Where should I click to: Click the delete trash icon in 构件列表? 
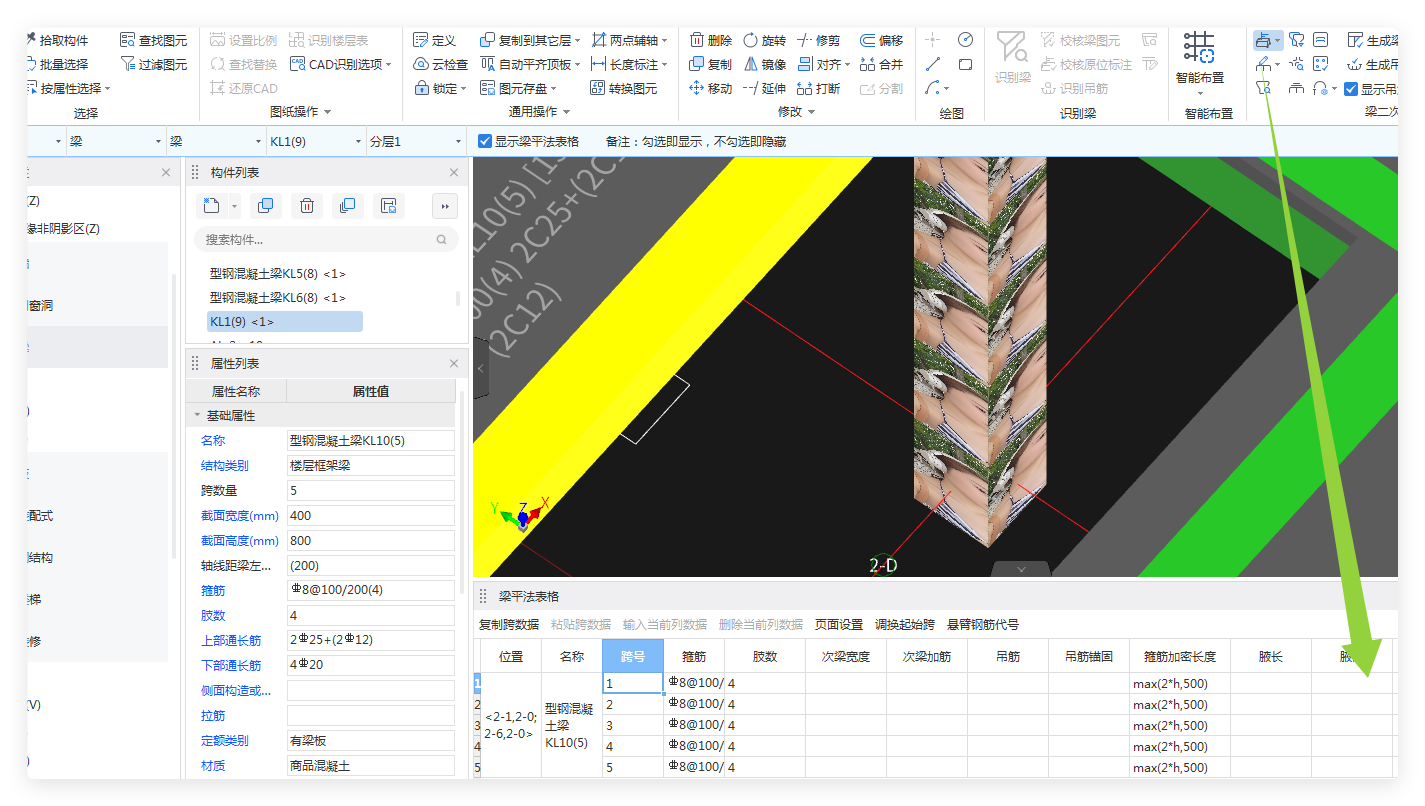(x=307, y=206)
